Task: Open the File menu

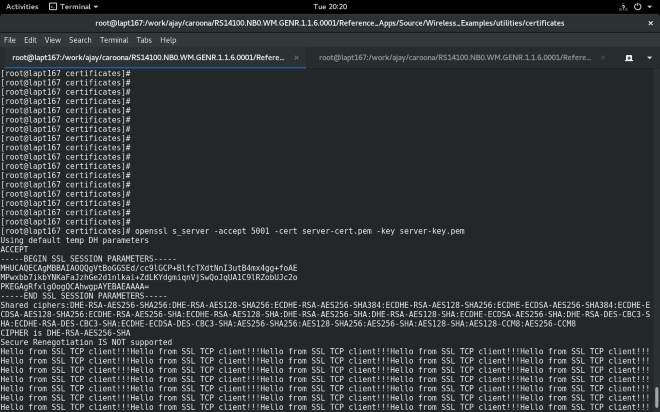Action: (9, 40)
